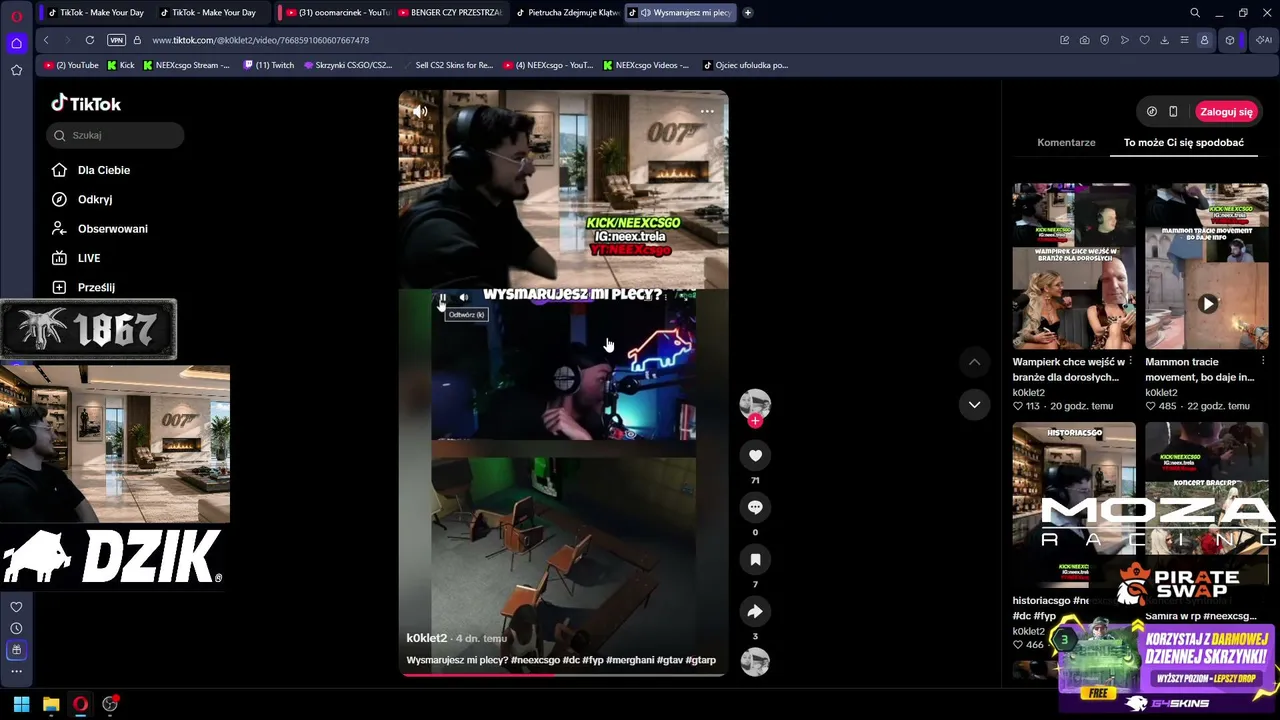Screen dimensions: 1280x720
Task: Open the Opera AI button
Action: [1263, 40]
